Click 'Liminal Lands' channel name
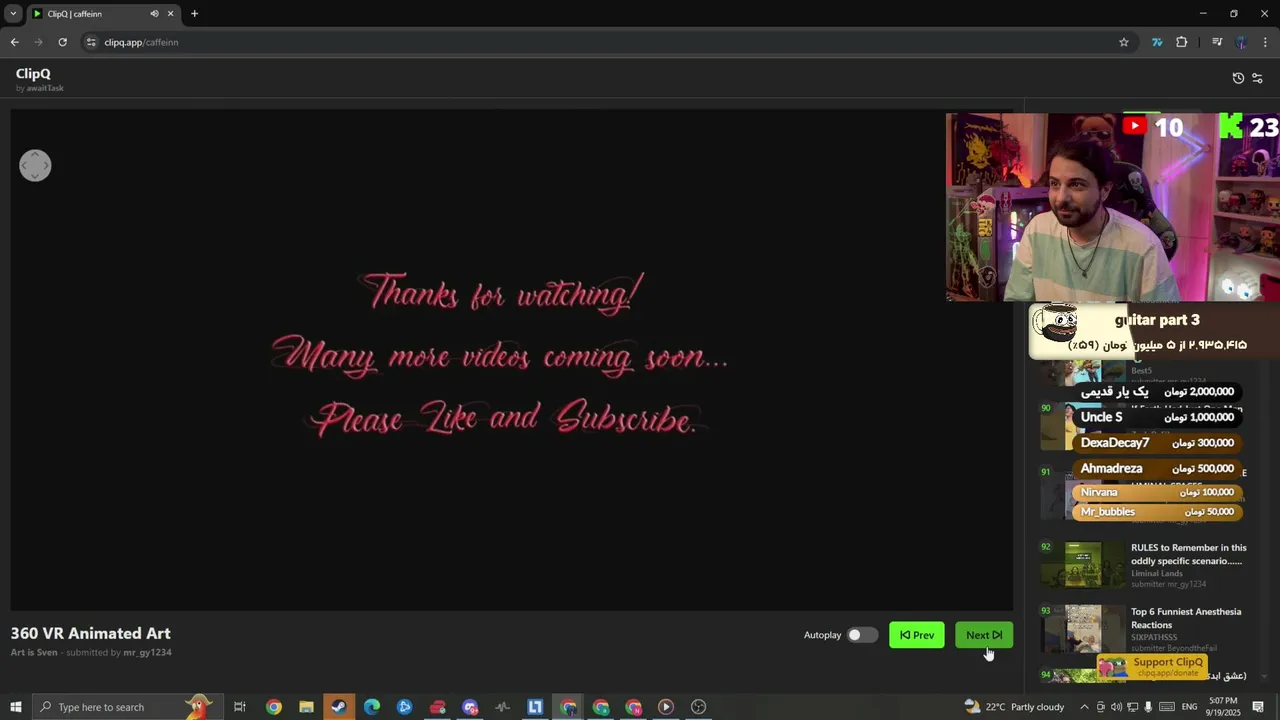 (1156, 573)
